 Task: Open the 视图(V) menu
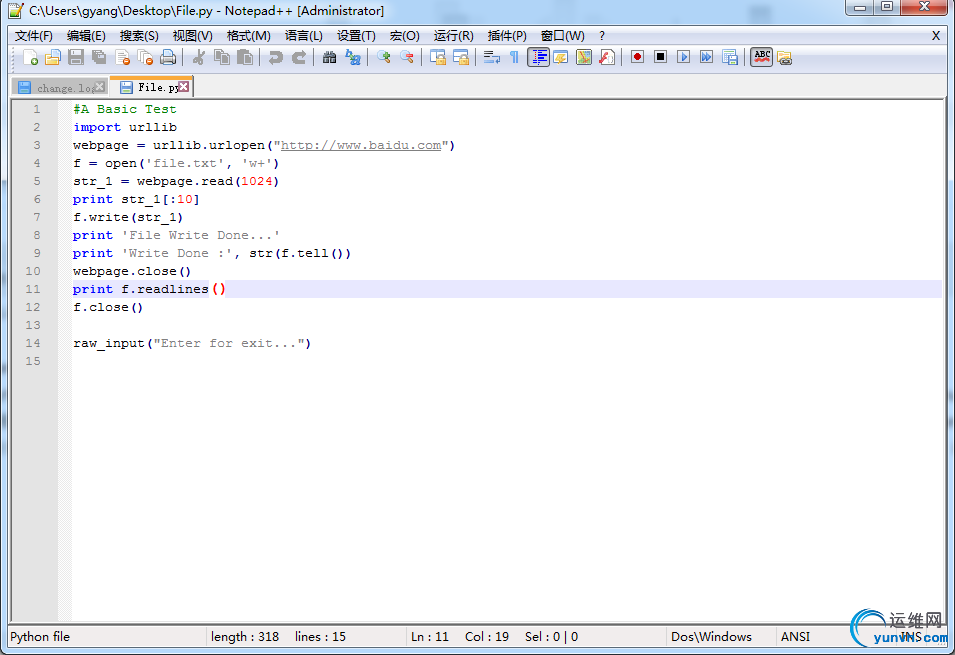192,36
